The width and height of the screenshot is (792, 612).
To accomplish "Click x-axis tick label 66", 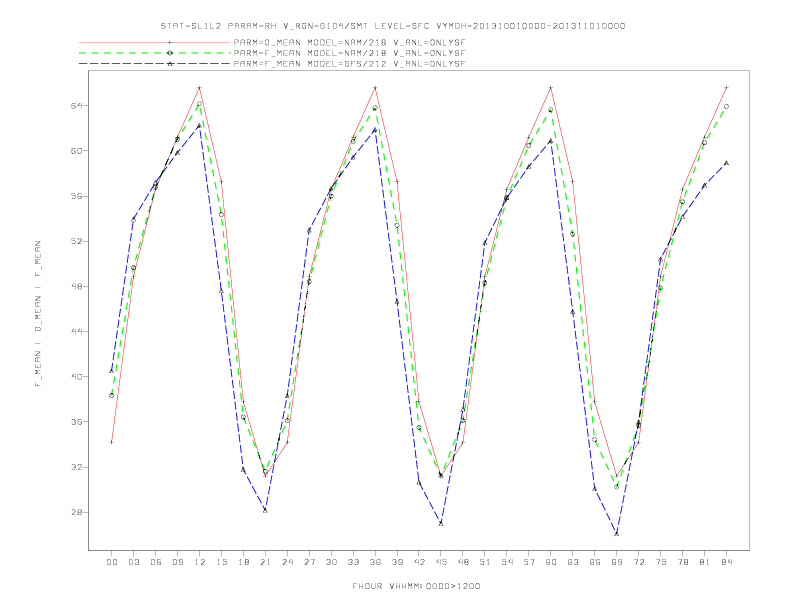I will tap(595, 562).
